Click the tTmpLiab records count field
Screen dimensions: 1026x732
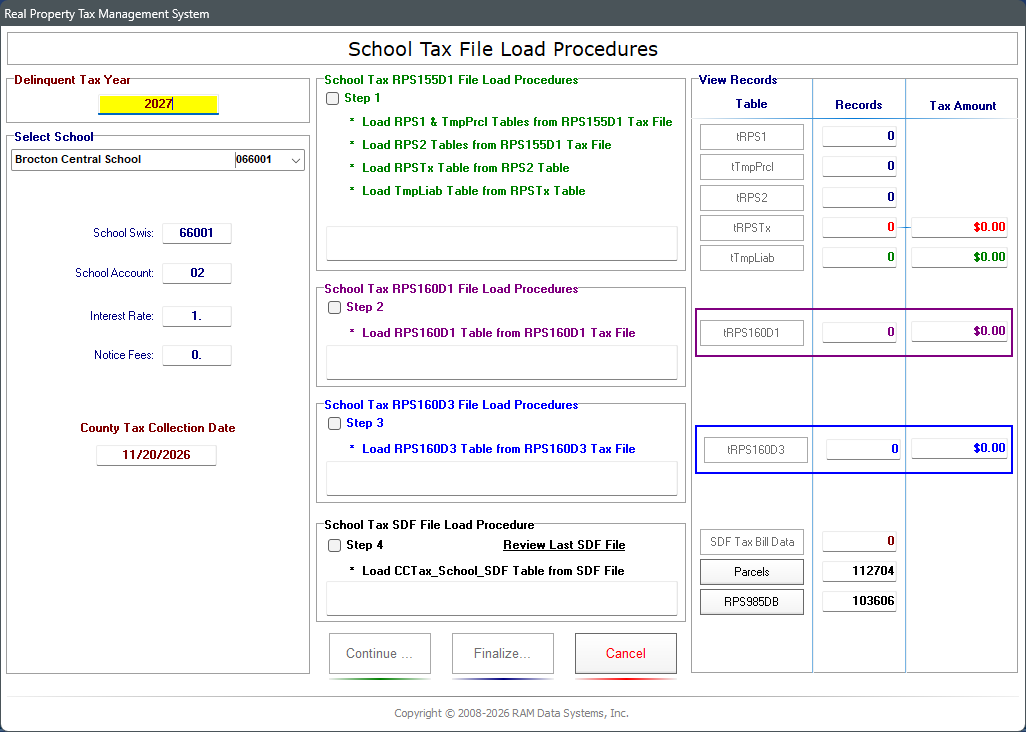point(859,257)
